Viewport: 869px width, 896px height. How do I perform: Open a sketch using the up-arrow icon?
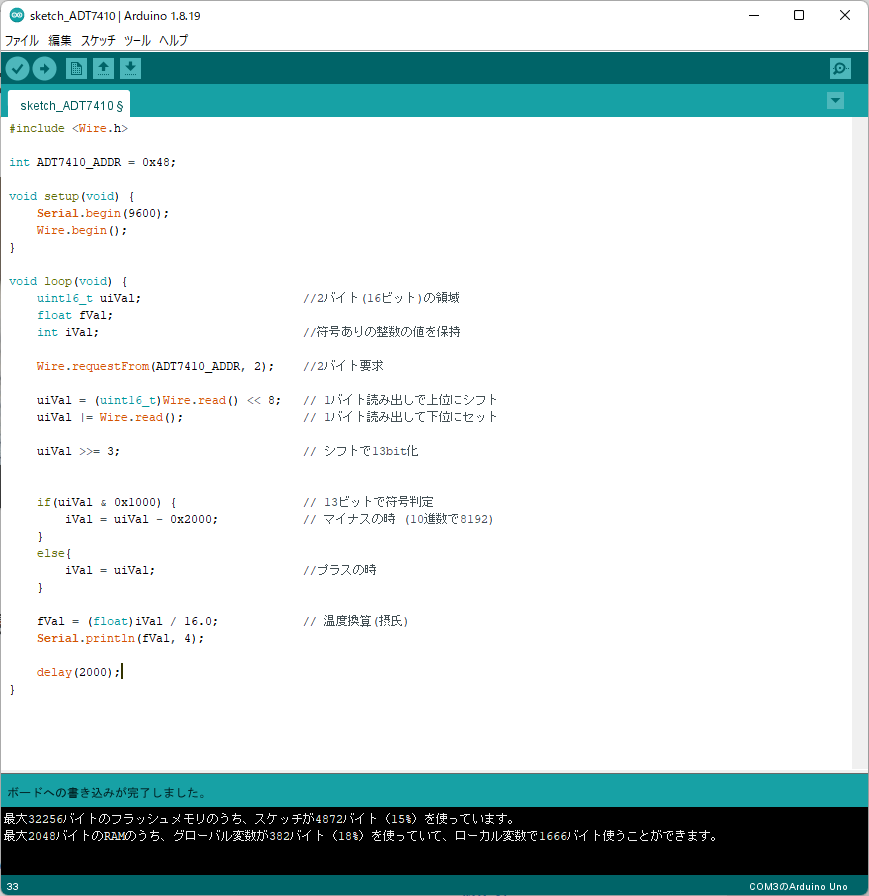coord(104,68)
